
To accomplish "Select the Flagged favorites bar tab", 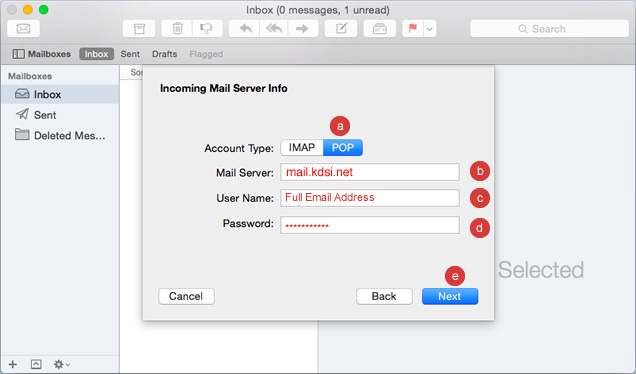I will (x=206, y=54).
